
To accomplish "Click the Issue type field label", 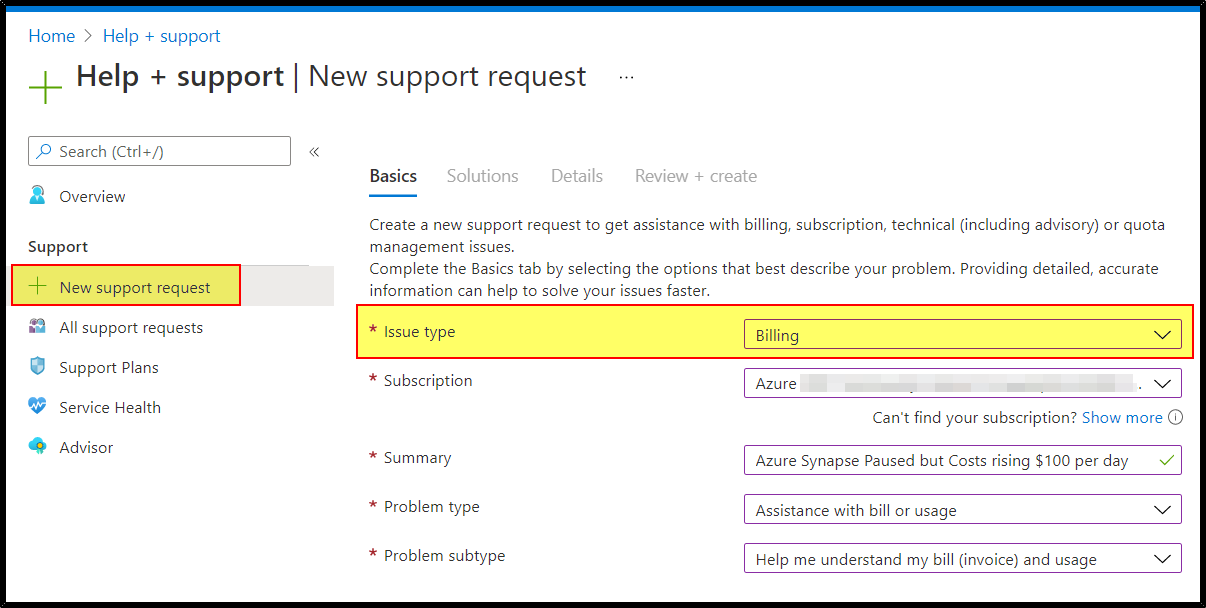I will [x=419, y=331].
